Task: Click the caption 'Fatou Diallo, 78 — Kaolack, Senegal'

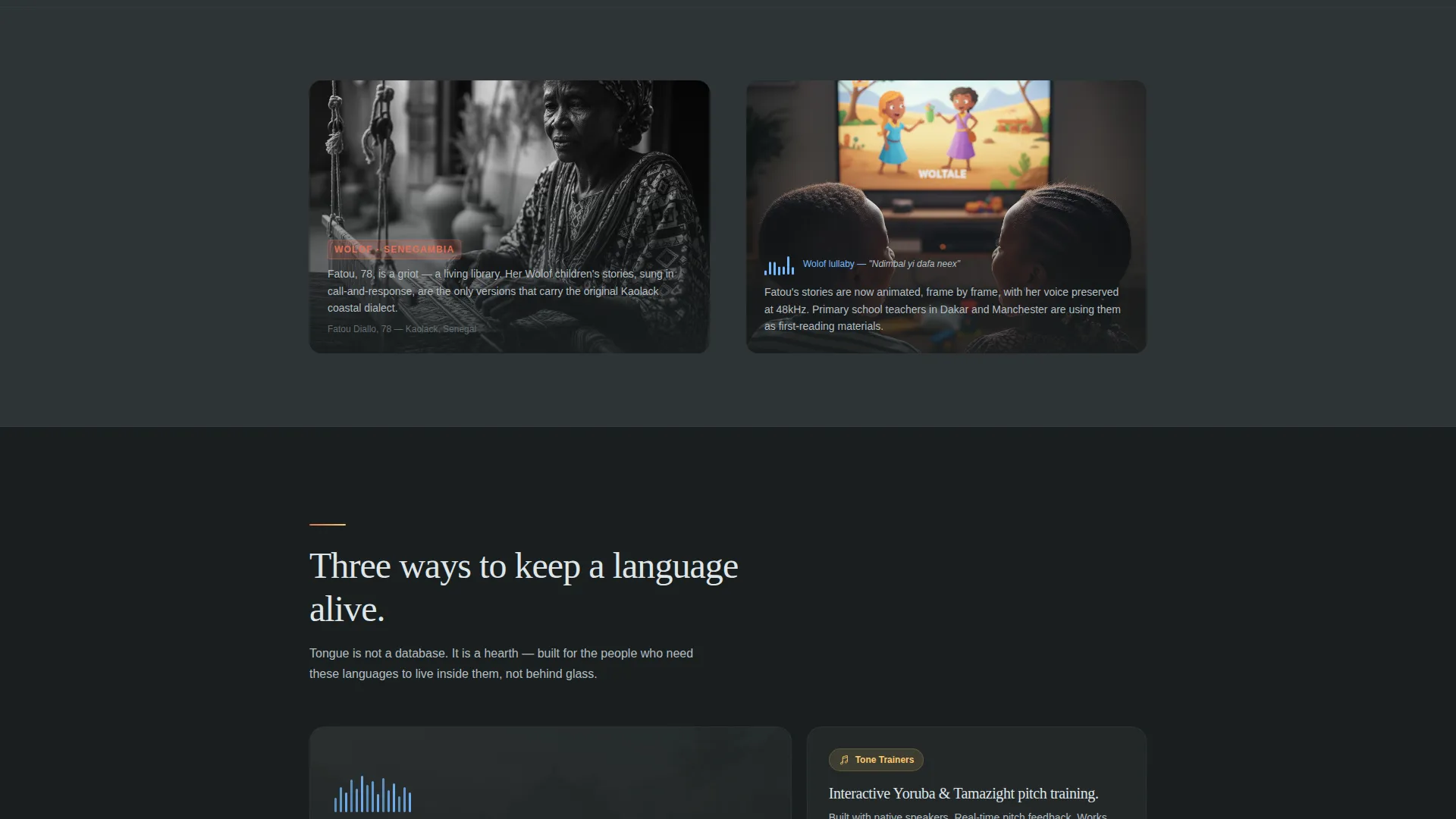Action: tap(402, 329)
